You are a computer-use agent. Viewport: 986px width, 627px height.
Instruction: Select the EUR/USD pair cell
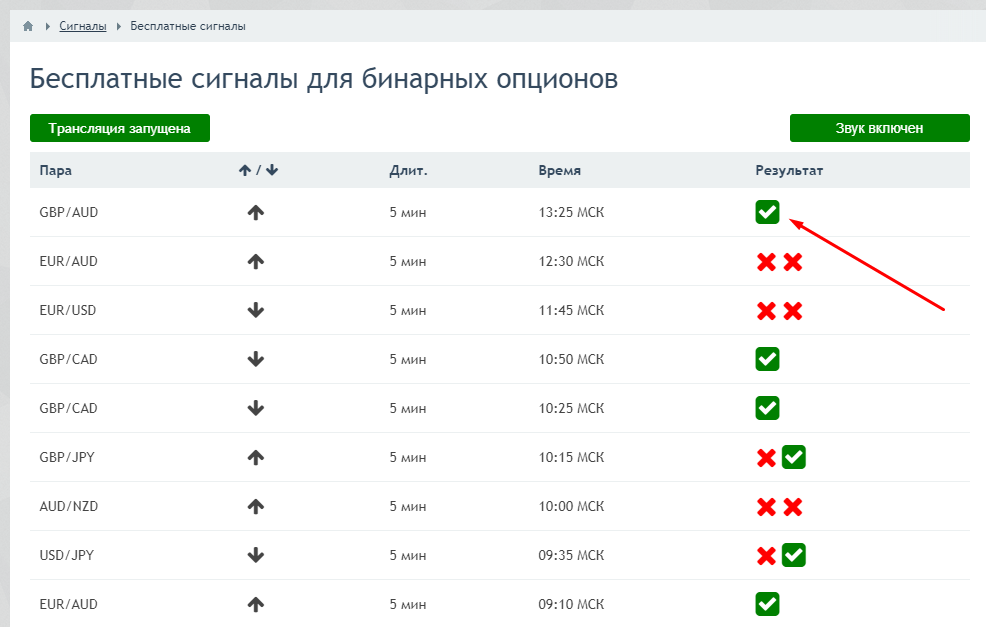68,310
